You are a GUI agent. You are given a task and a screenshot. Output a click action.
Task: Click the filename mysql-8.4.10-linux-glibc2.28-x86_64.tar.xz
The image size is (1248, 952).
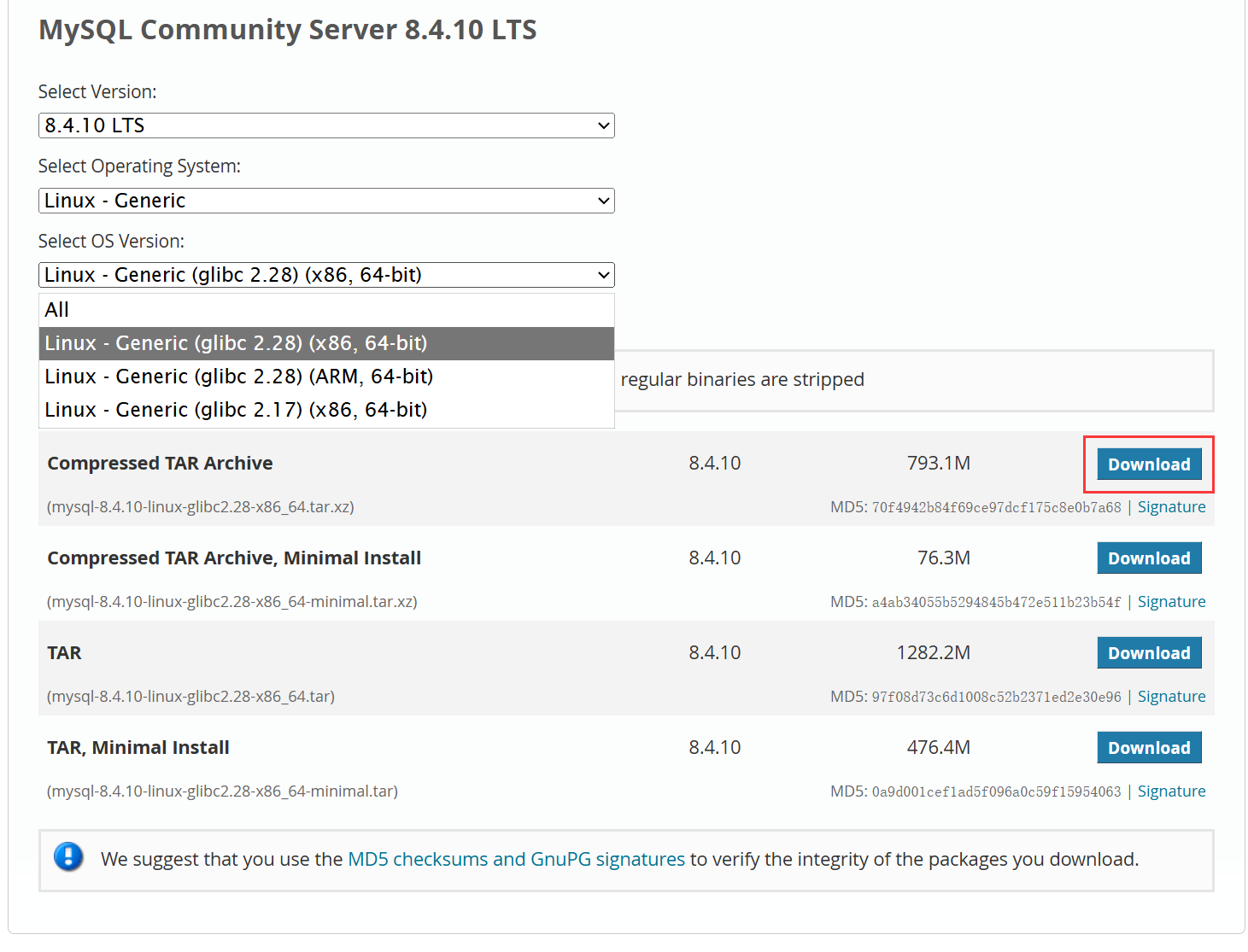201,507
